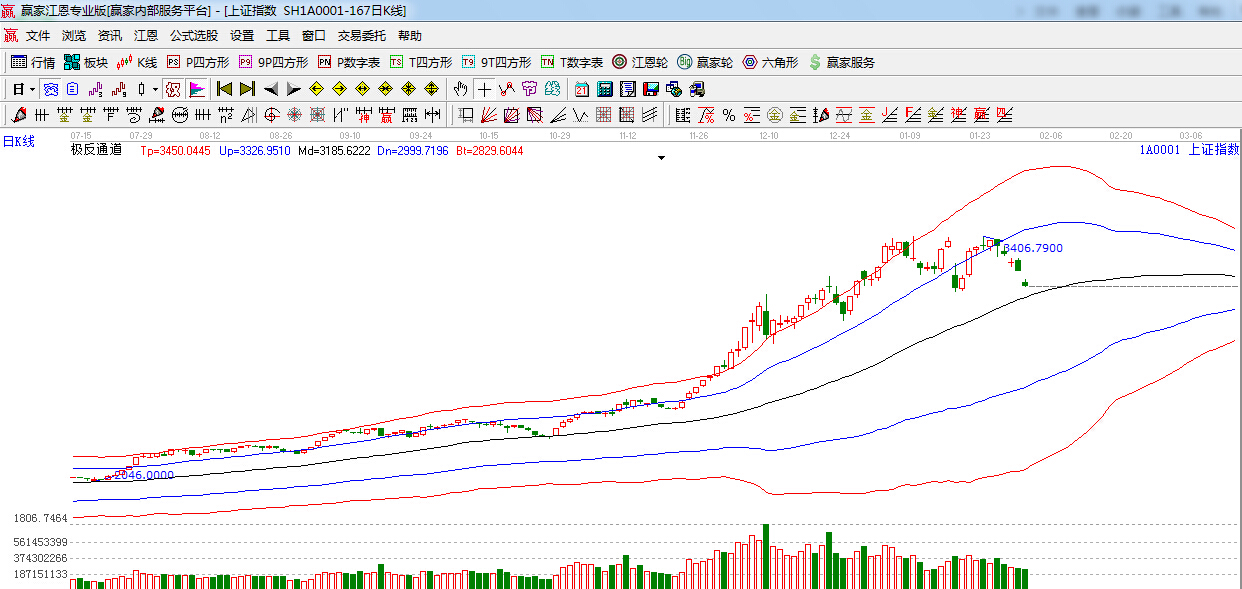
Task: Toggle the crosshair cursor button
Action: pyautogui.click(x=484, y=89)
